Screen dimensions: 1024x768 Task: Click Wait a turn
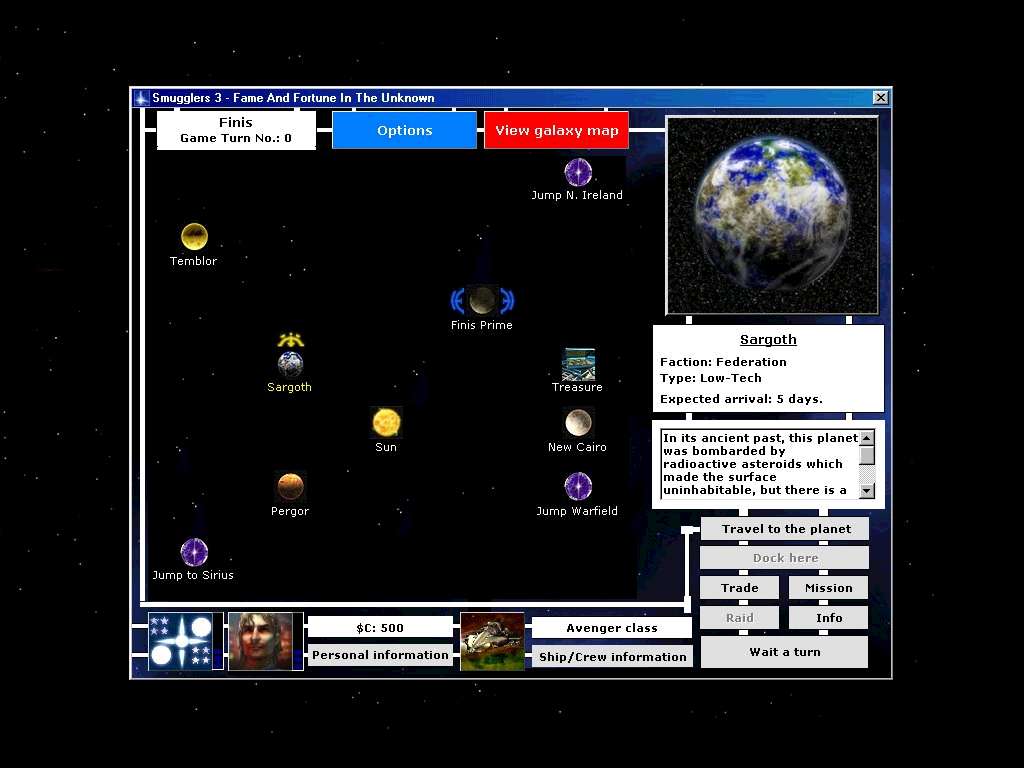784,652
